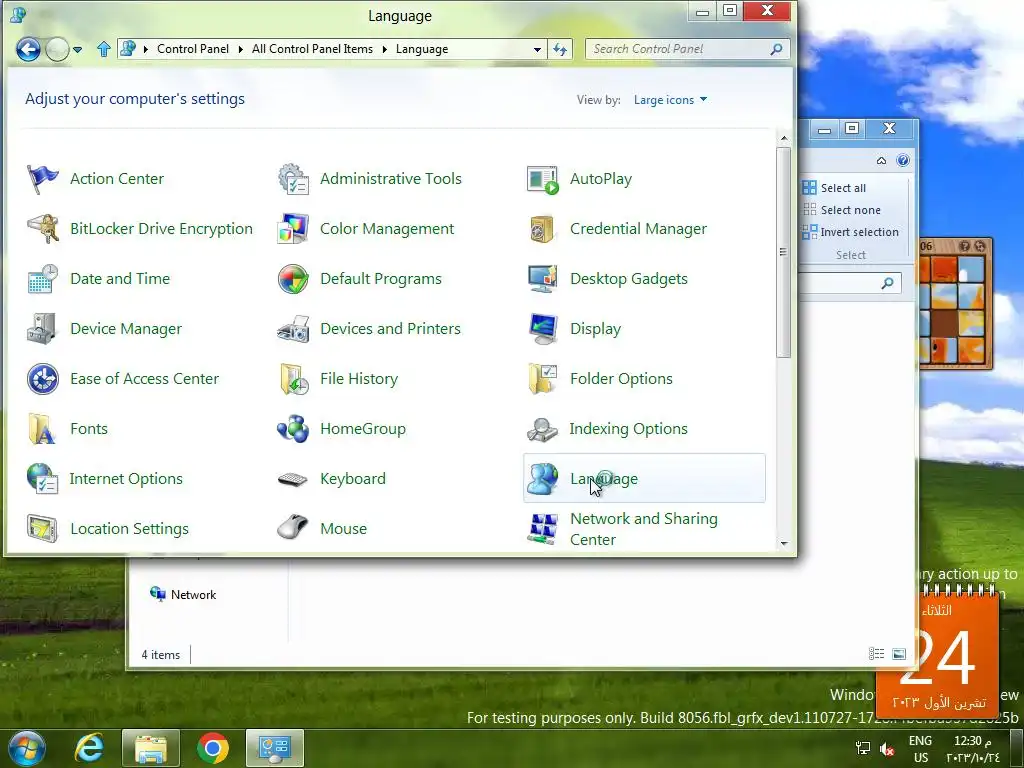Image resolution: width=1024 pixels, height=768 pixels.
Task: Click Select all in the Explorer ribbon
Action: [x=834, y=188]
